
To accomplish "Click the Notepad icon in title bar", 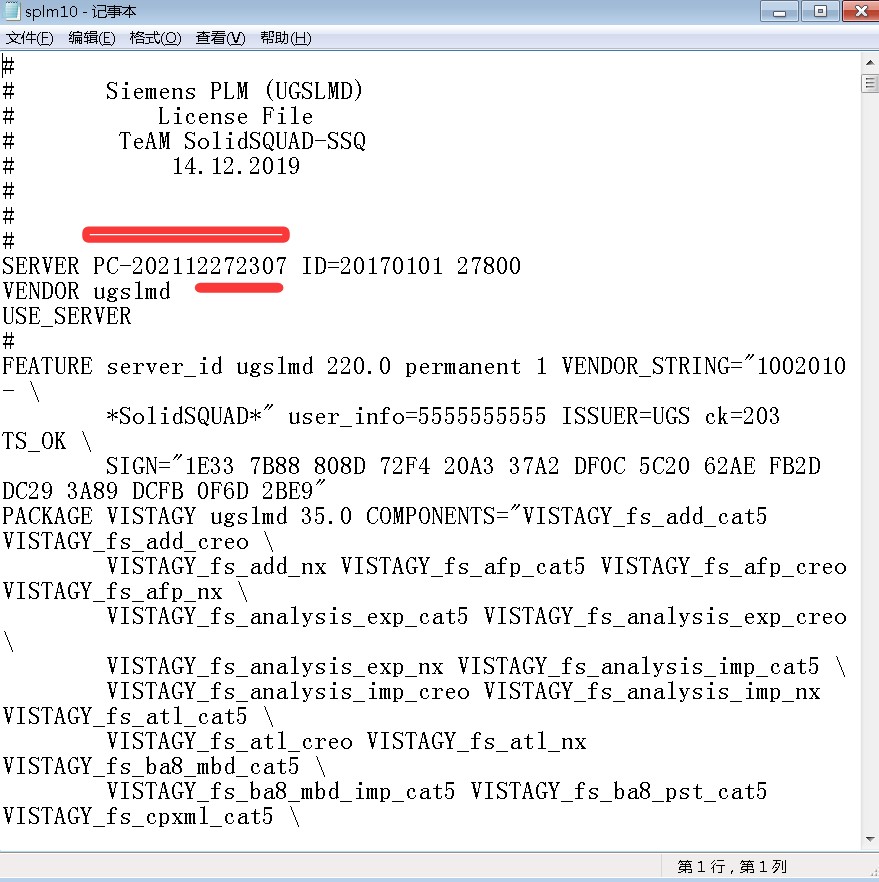I will click(12, 12).
